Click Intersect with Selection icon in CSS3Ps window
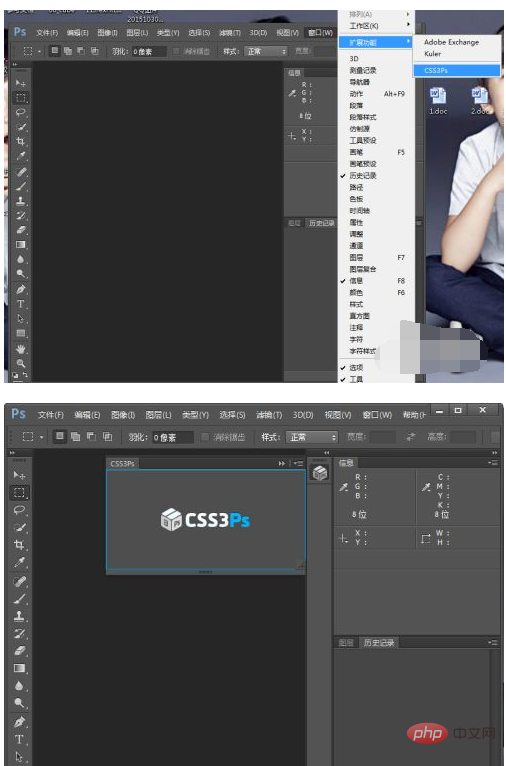The image size is (506, 766). [107, 436]
